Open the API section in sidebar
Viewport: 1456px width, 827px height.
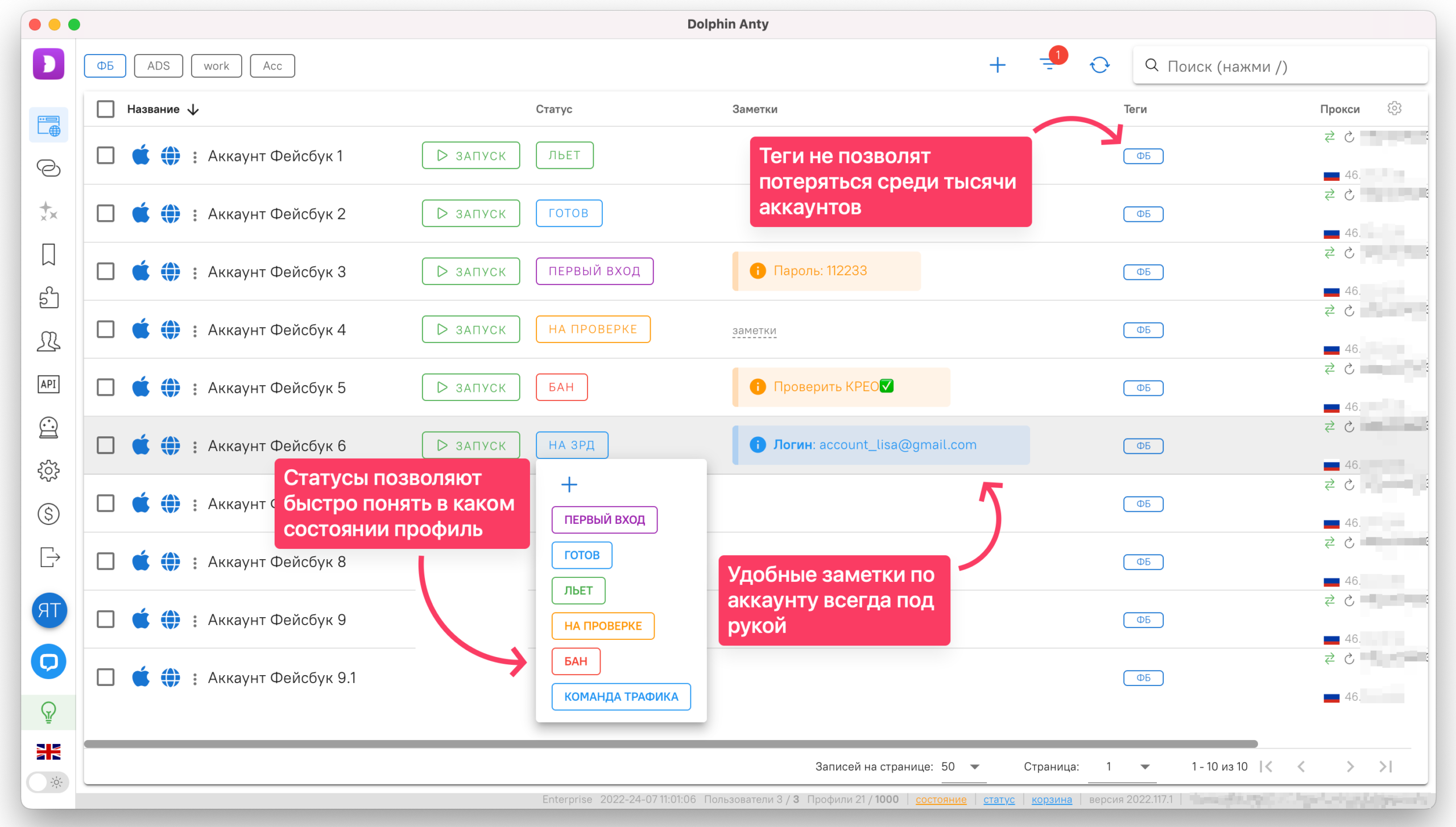pyautogui.click(x=48, y=384)
